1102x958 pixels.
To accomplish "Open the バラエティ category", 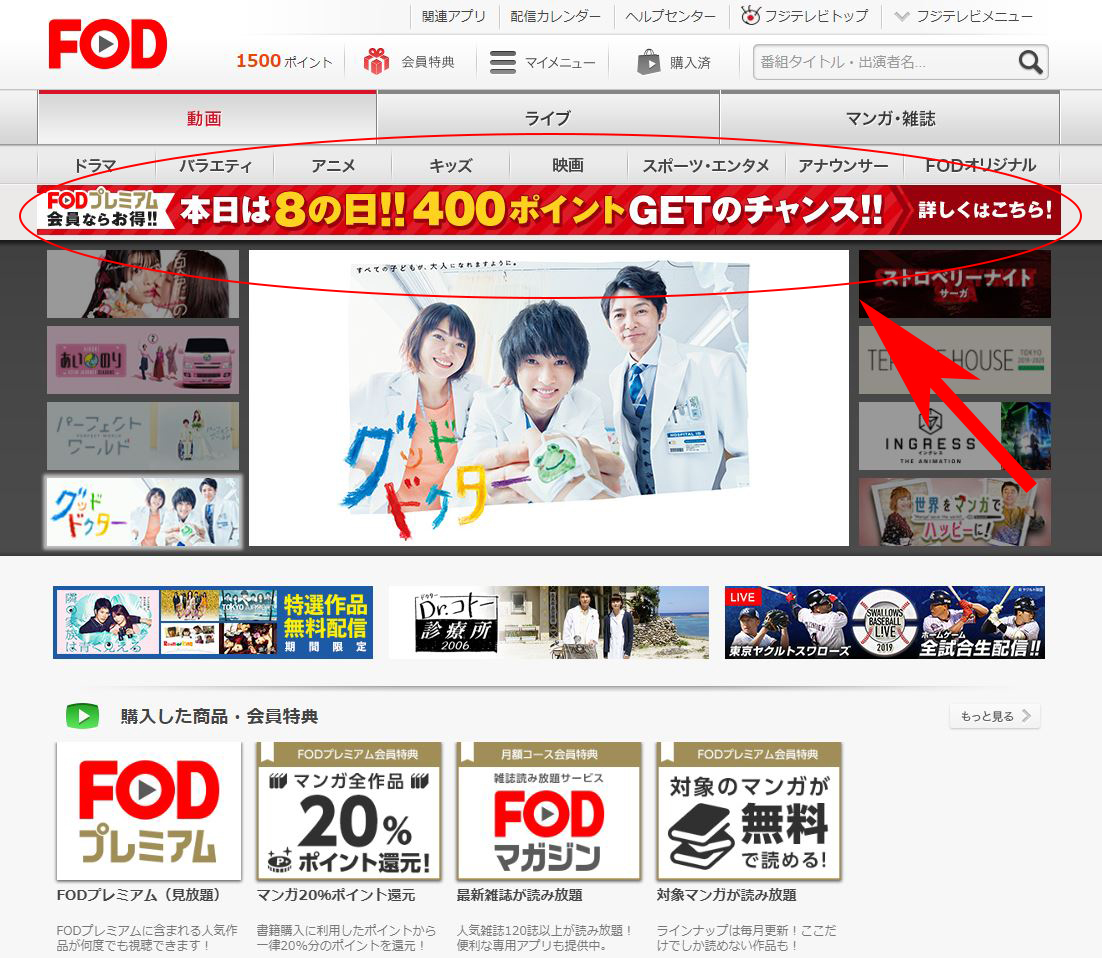I will click(214, 166).
